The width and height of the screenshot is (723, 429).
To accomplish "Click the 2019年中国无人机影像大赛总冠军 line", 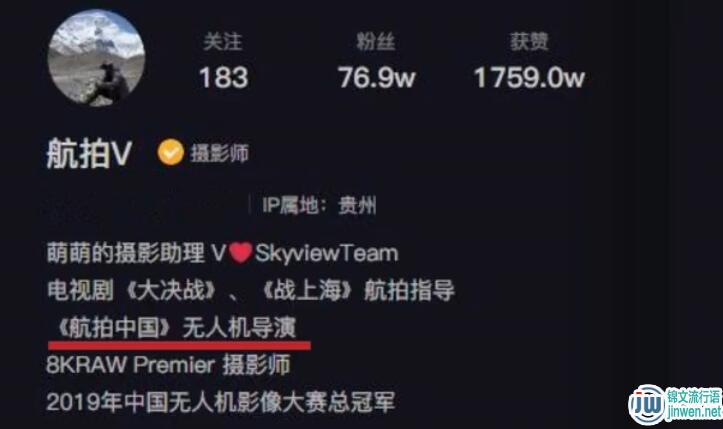I will (x=221, y=402).
